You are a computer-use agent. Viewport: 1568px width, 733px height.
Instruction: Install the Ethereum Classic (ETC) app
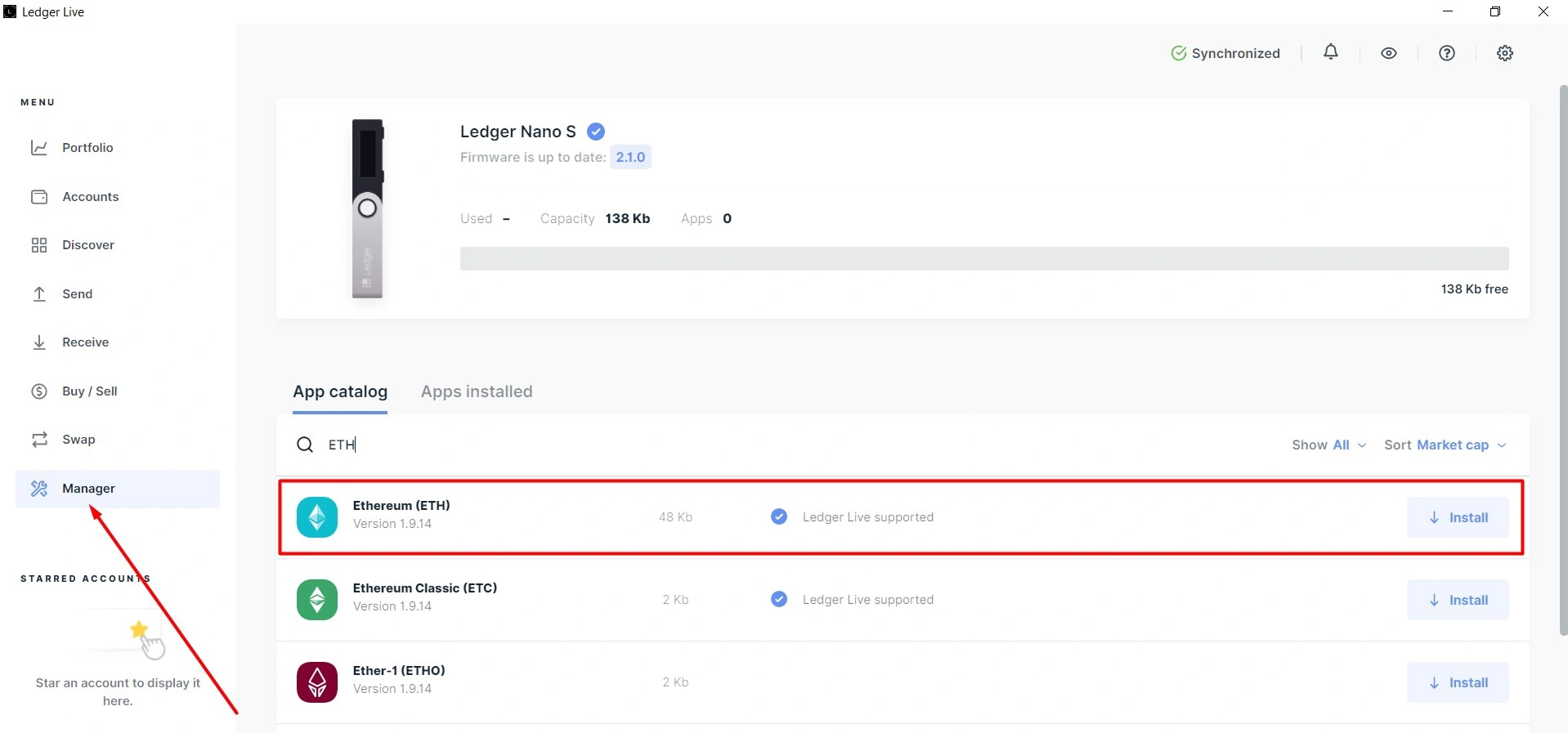[x=1458, y=600]
